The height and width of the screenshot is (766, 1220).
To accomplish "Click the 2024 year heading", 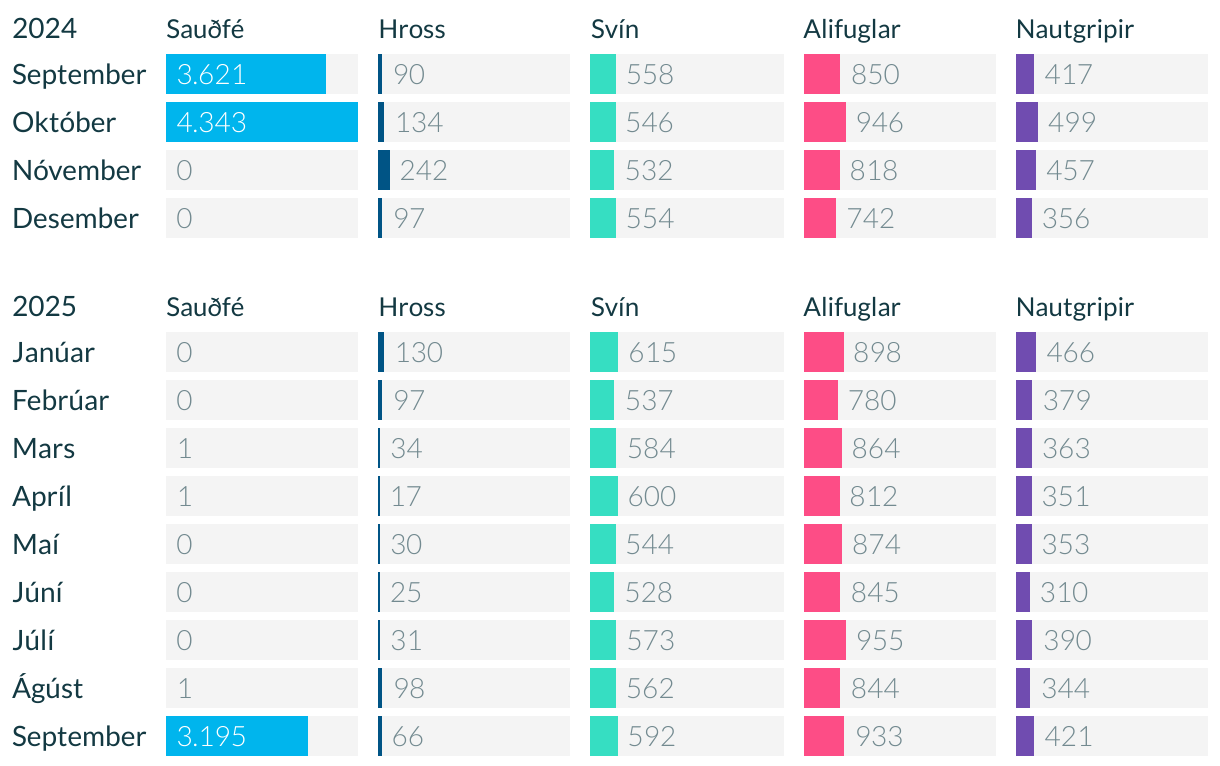I will coord(45,29).
